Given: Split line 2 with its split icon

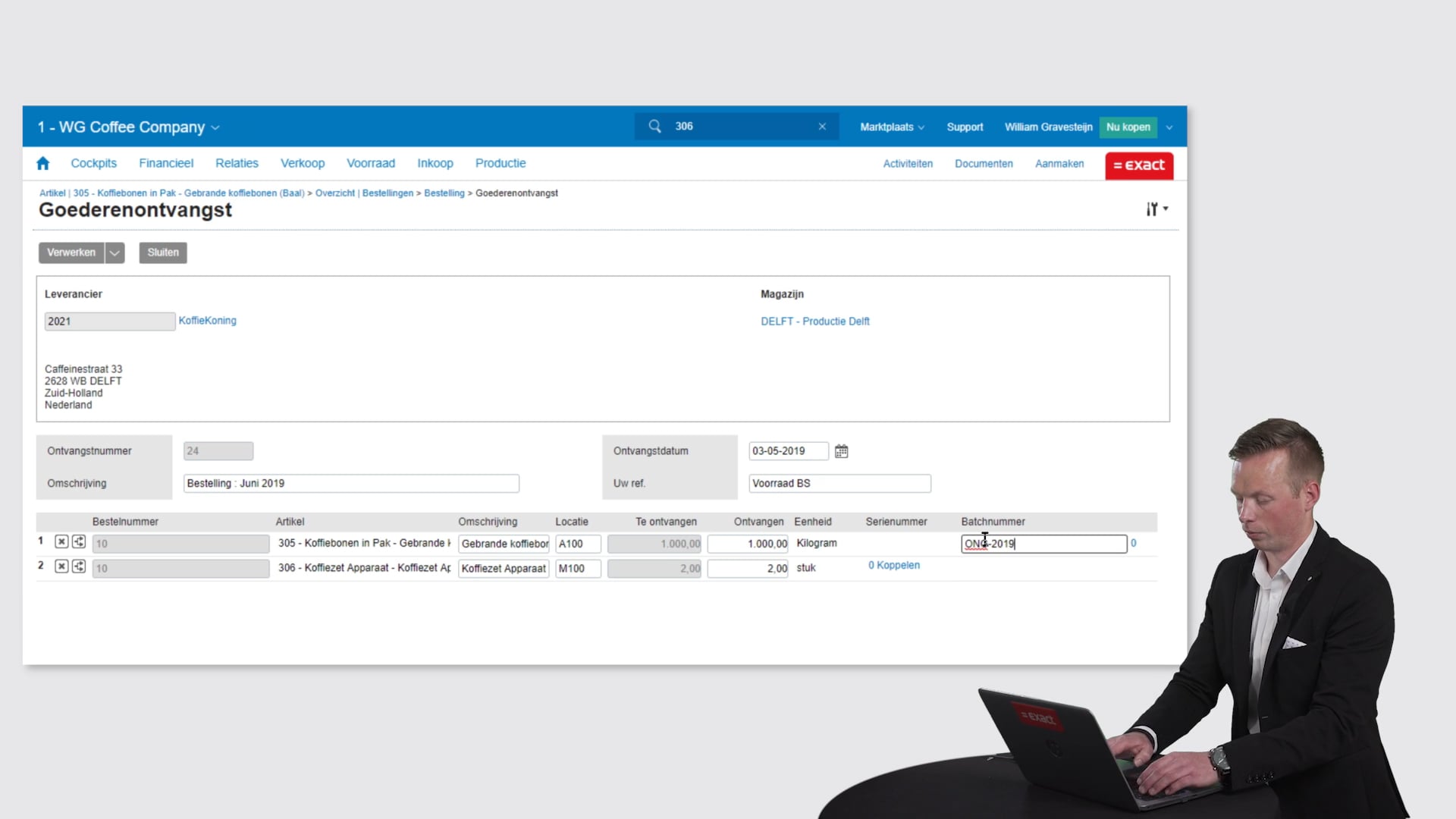Looking at the screenshot, I should click(x=79, y=566).
